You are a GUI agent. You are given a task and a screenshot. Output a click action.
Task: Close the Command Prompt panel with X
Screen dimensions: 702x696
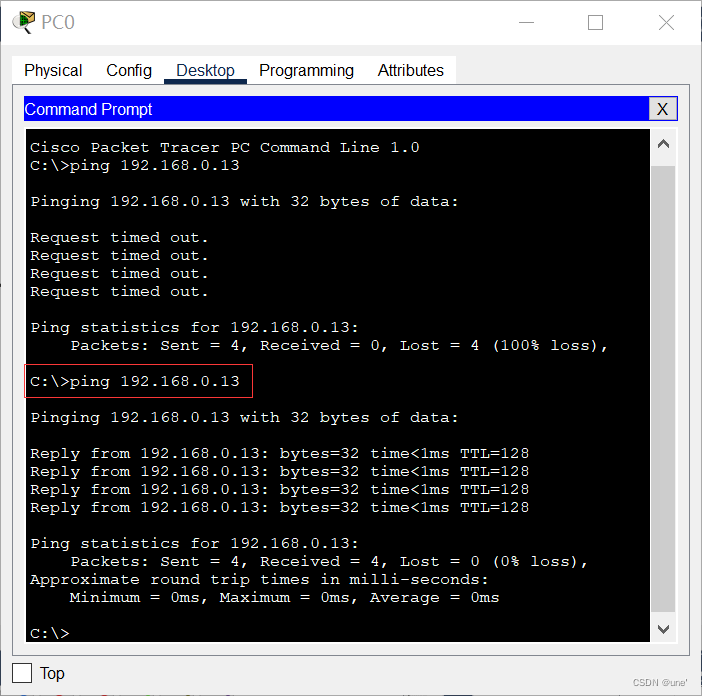coord(662,109)
